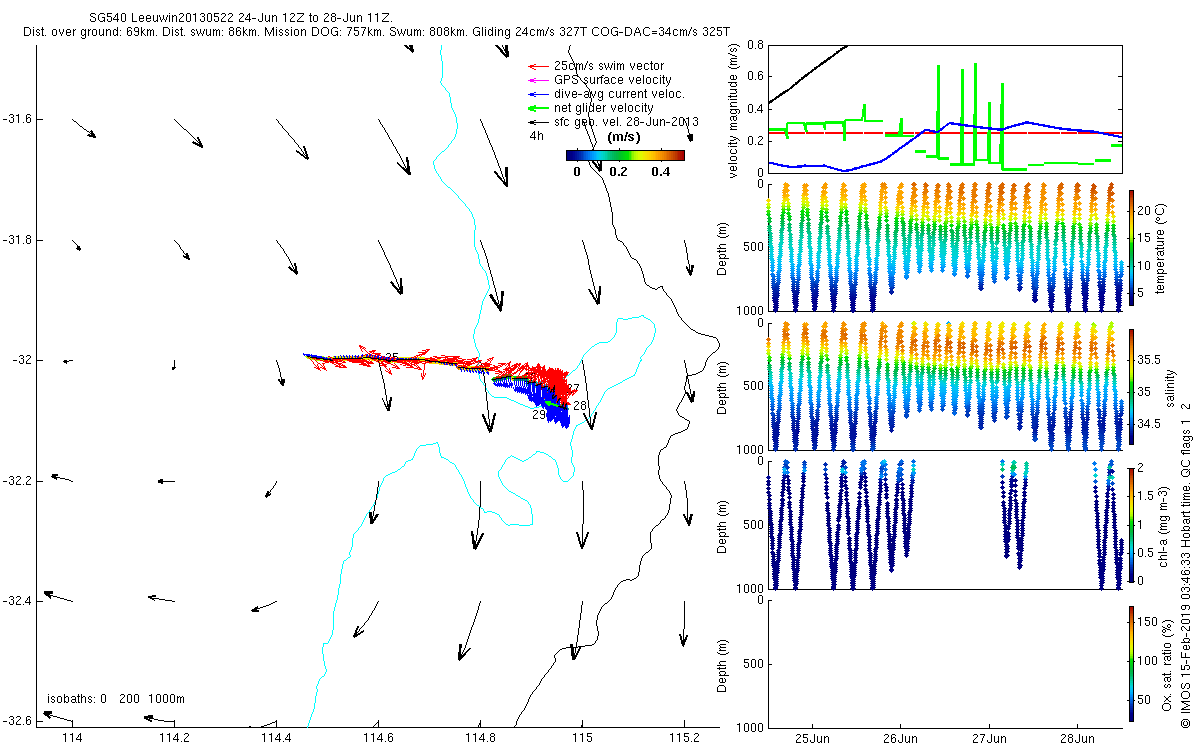This screenshot has height=750, width=1200.
Task: Click the empty oxygen saturation plot panel
Action: [x=945, y=663]
